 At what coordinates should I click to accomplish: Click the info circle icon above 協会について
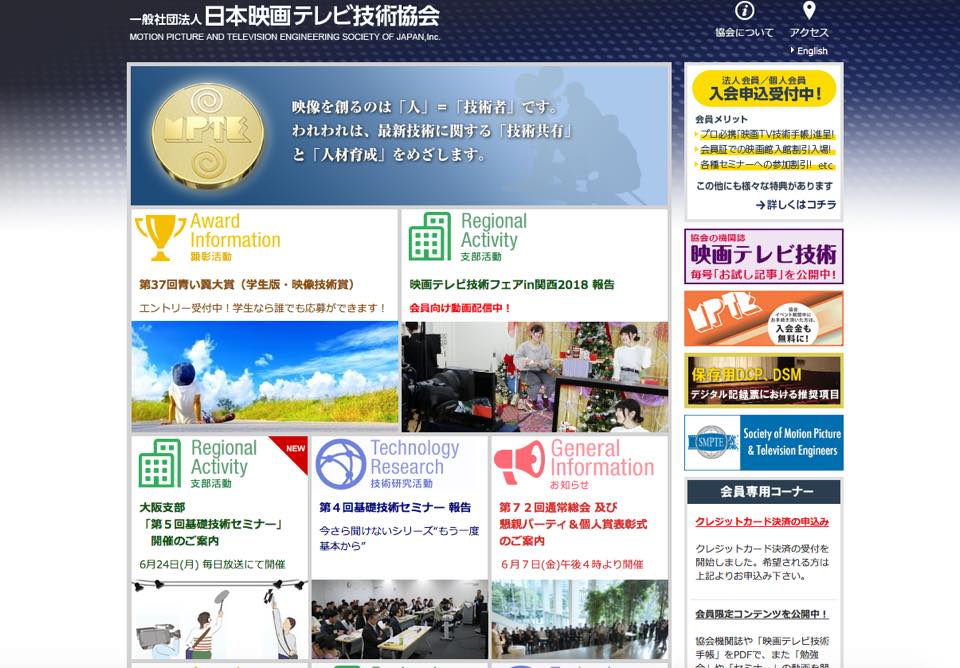(744, 11)
